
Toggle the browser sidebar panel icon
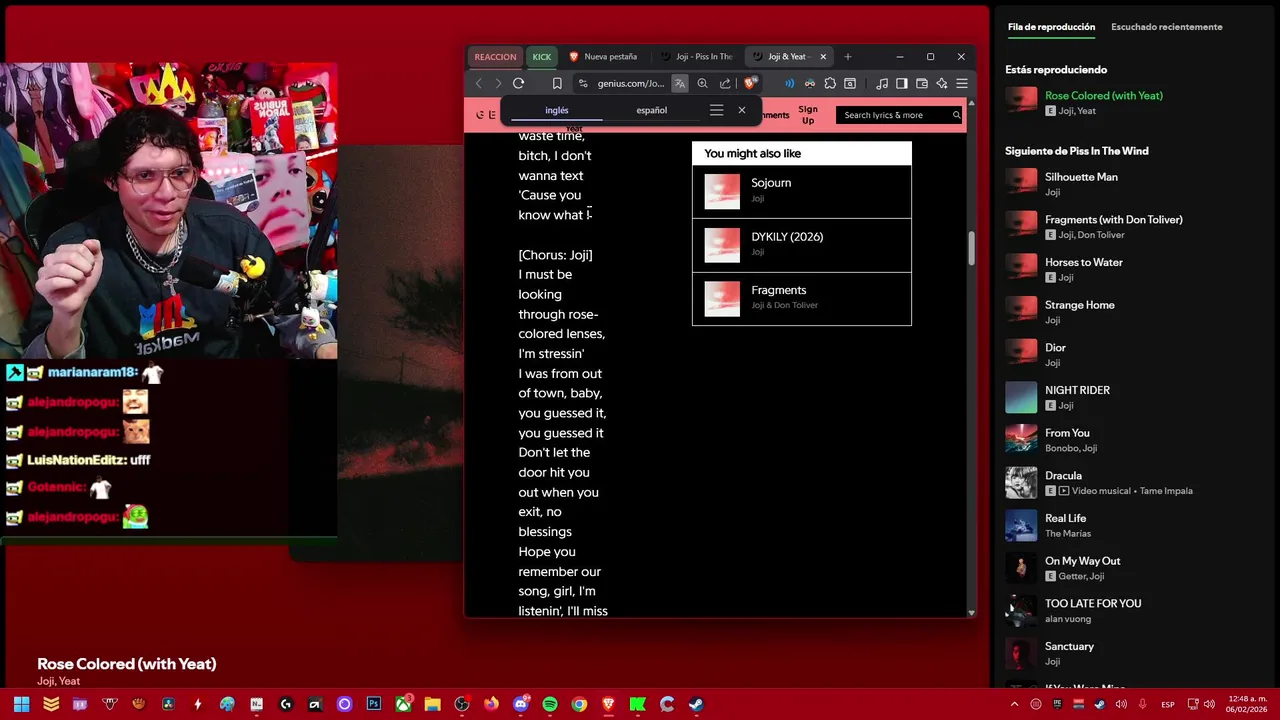pyautogui.click(x=902, y=84)
